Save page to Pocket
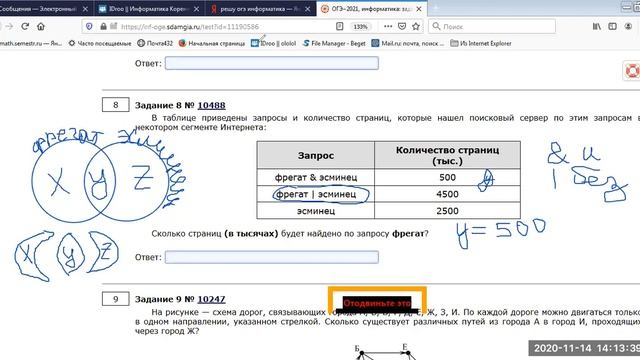Screen dimensions: 640x360 pos(402,27)
